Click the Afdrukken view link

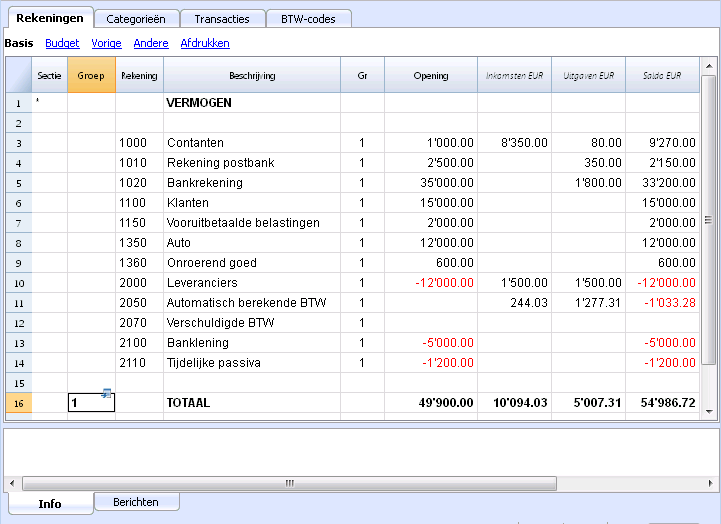click(205, 43)
